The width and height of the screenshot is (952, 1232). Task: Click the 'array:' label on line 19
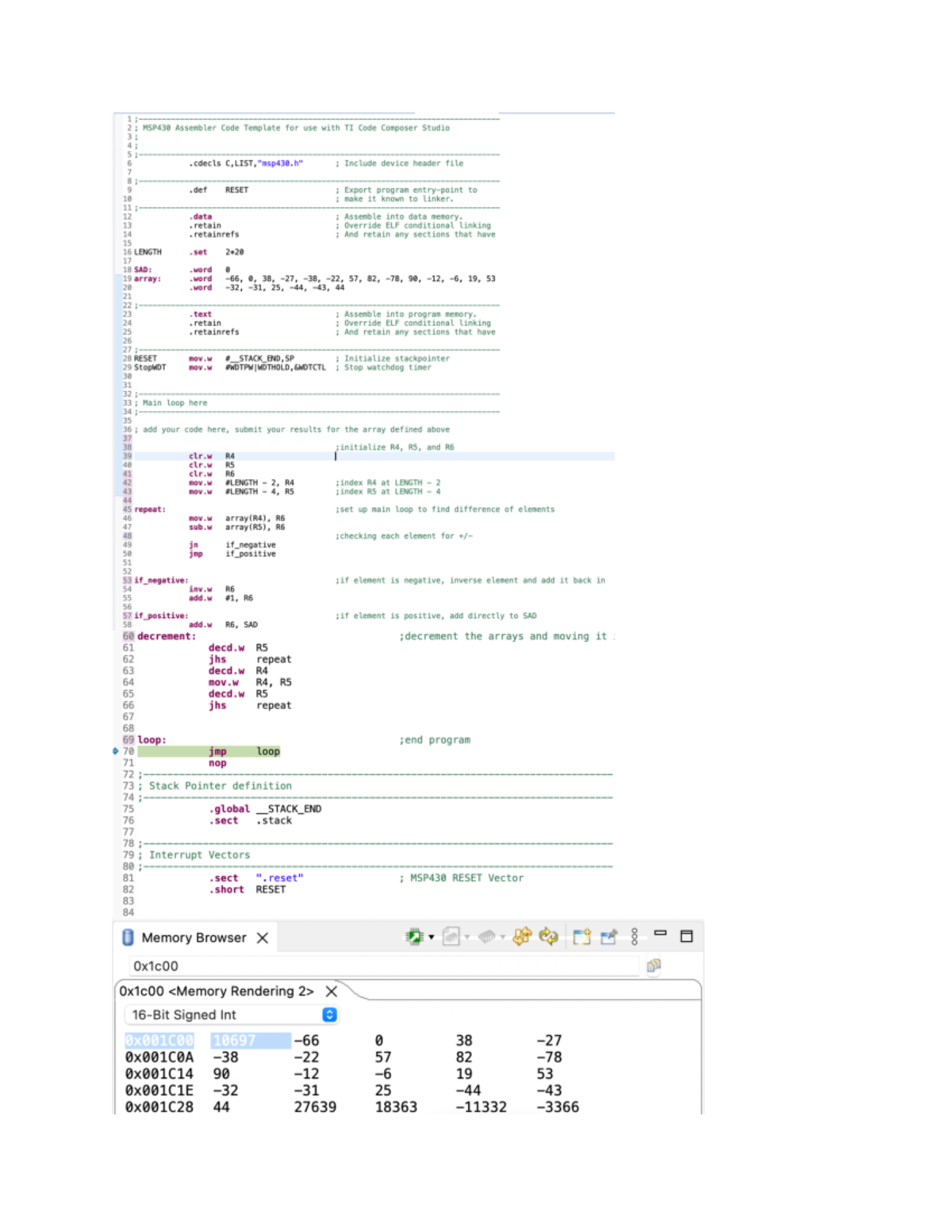(x=148, y=278)
